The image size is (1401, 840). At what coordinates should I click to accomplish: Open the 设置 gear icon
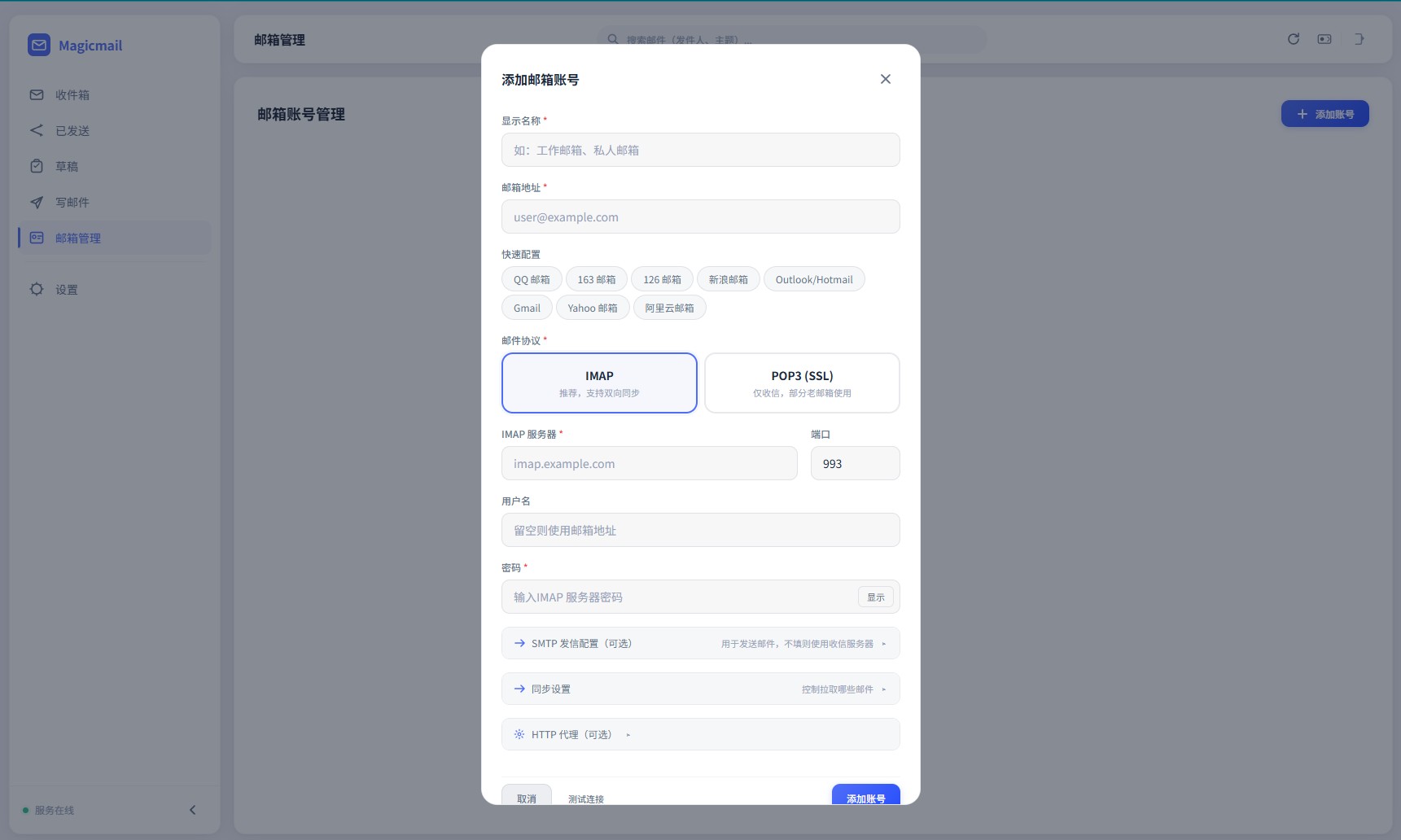tap(37, 289)
